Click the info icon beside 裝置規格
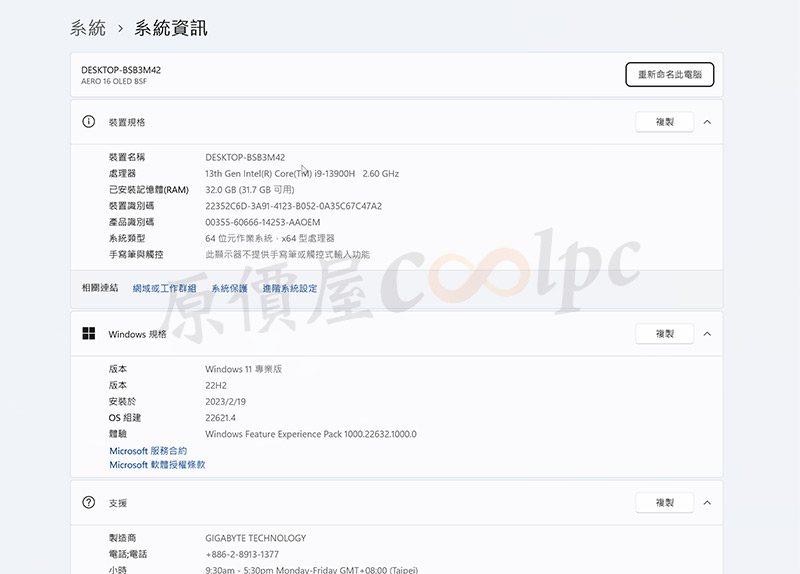800x574 pixels. (89, 122)
